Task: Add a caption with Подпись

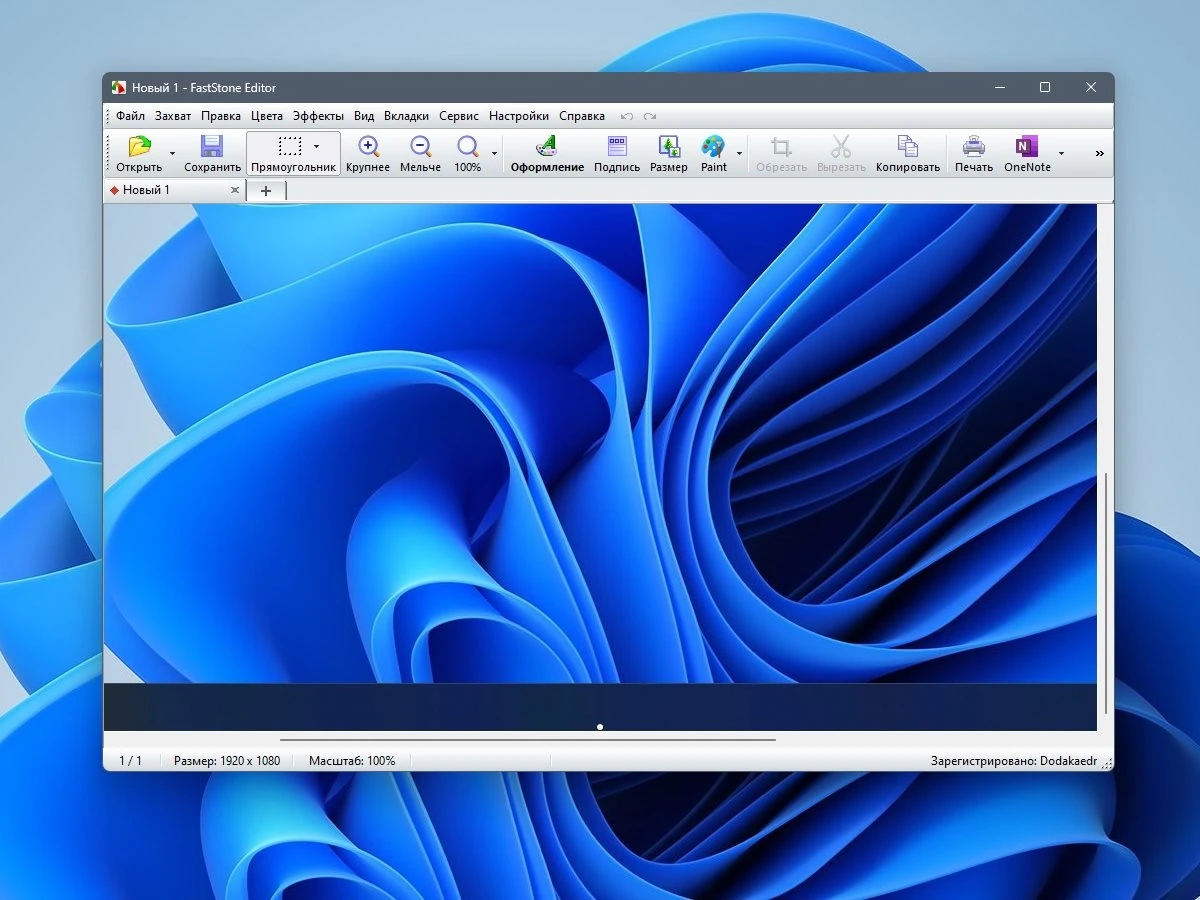Action: [x=617, y=153]
